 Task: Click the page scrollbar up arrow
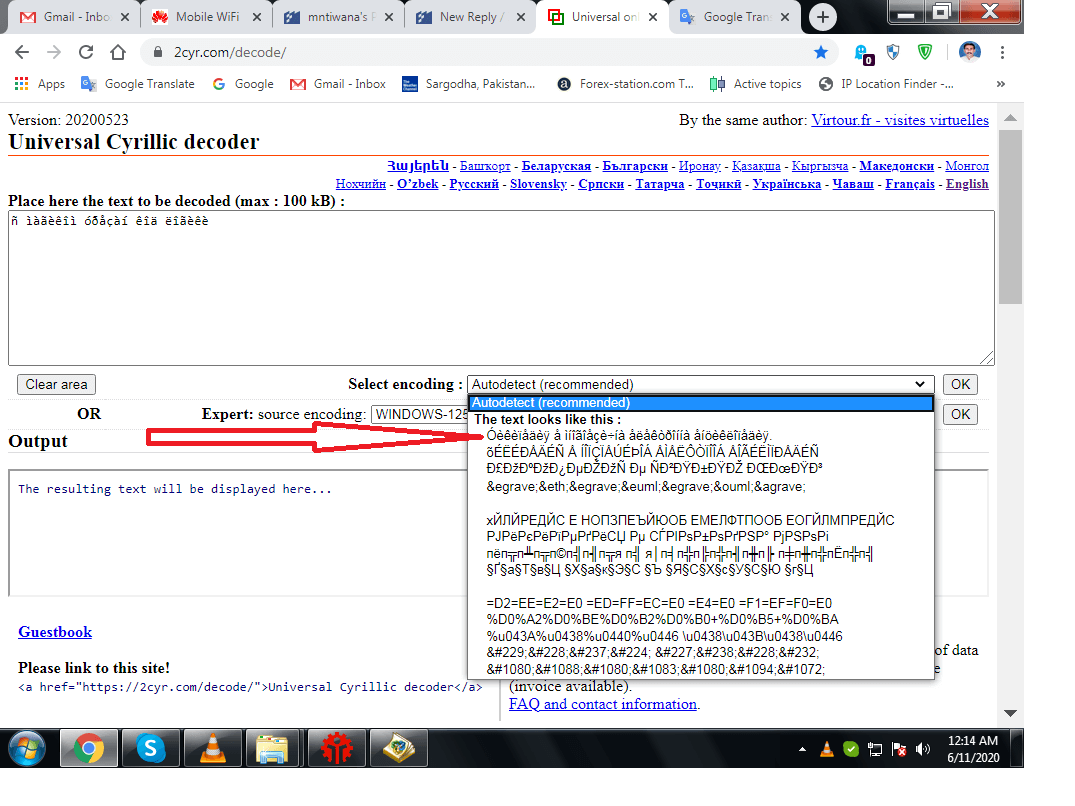pyautogui.click(x=1011, y=118)
